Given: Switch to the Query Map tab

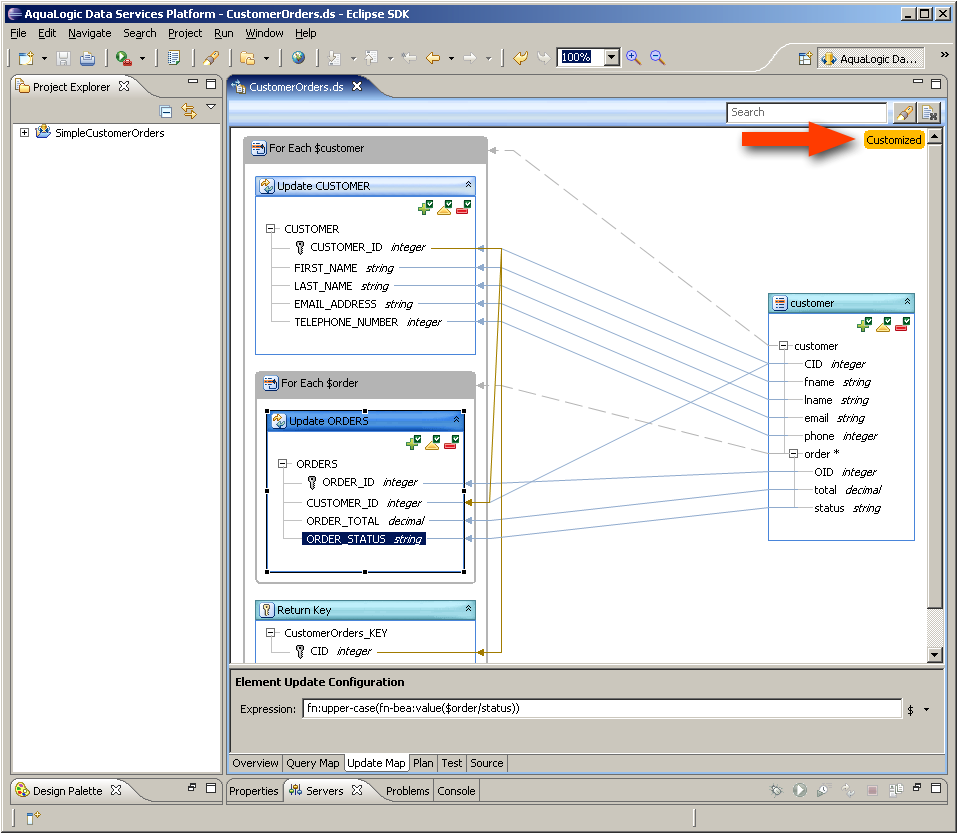Looking at the screenshot, I should pos(313,763).
